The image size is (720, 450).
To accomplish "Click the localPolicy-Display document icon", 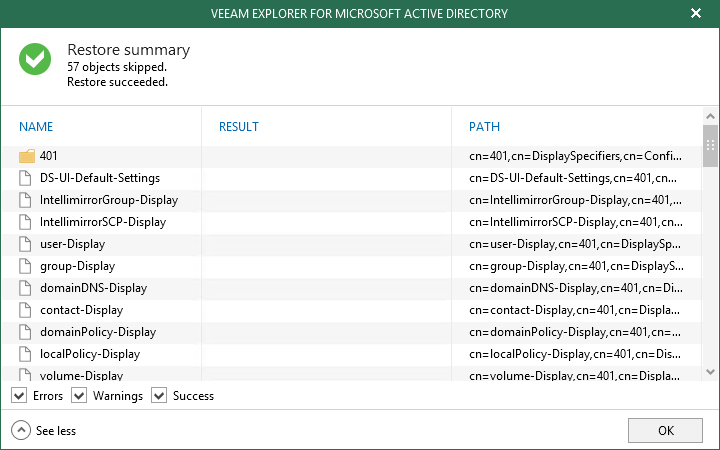I will 25,354.
